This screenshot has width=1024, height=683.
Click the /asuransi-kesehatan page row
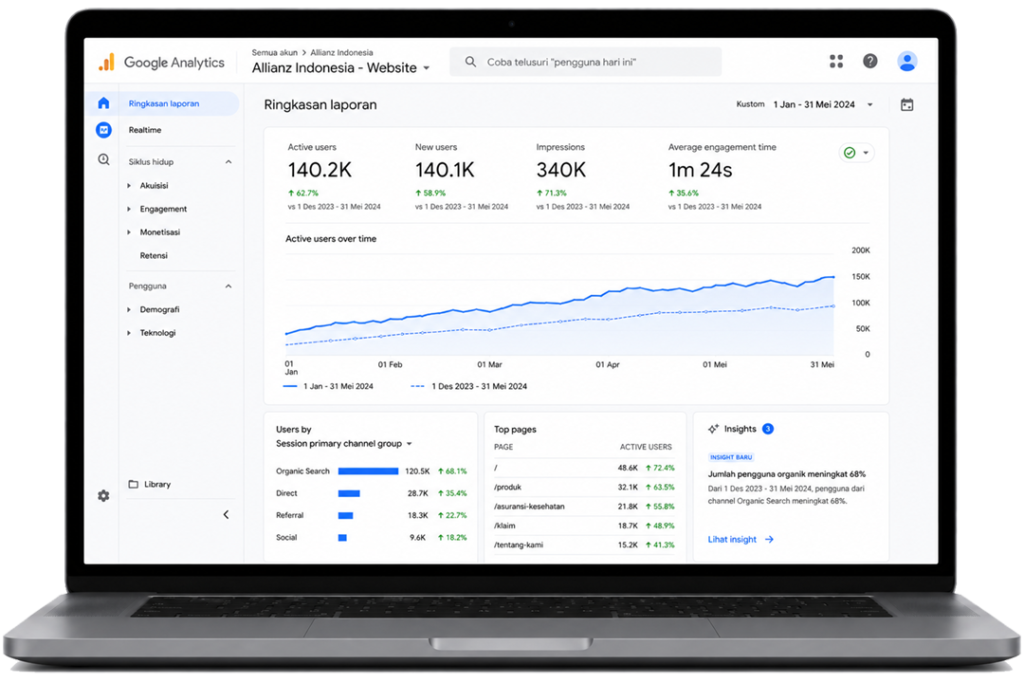[584, 506]
